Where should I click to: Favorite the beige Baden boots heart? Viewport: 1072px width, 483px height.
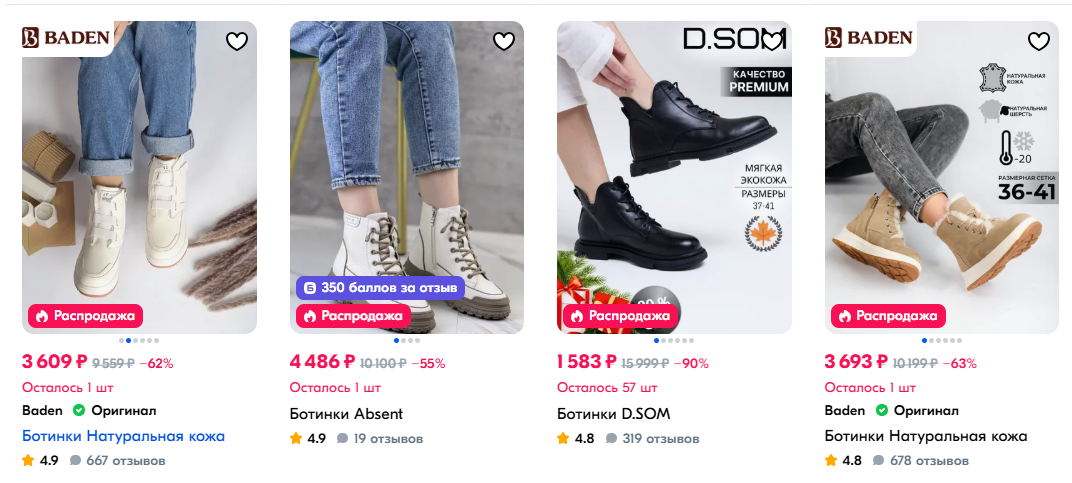pos(1039,41)
